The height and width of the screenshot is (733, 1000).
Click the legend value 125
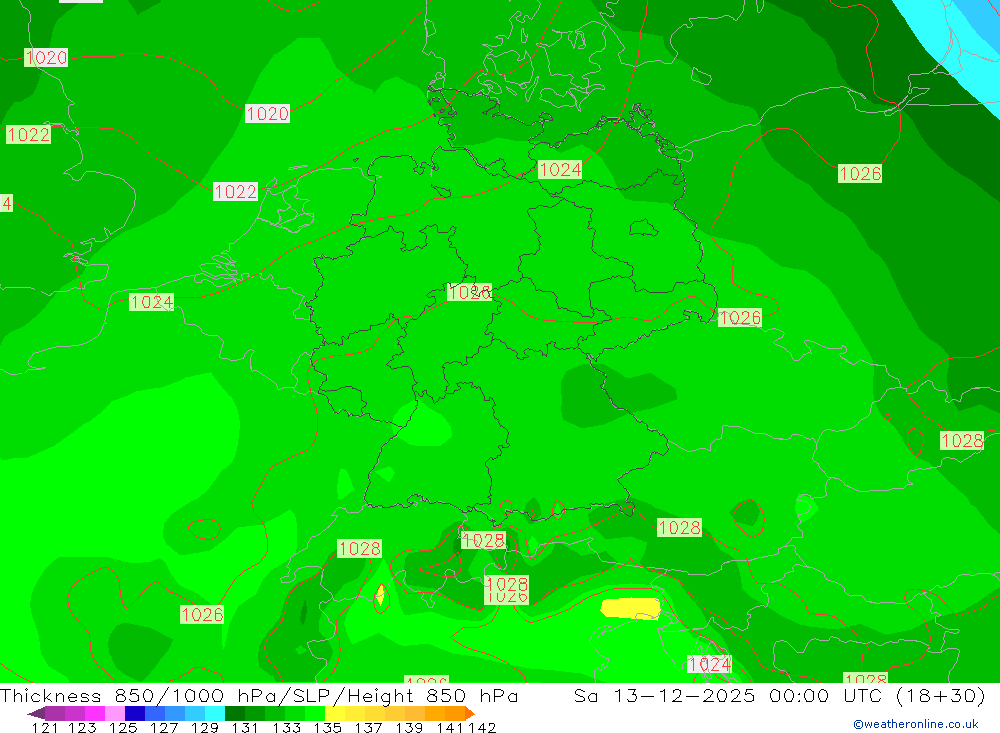(123, 728)
